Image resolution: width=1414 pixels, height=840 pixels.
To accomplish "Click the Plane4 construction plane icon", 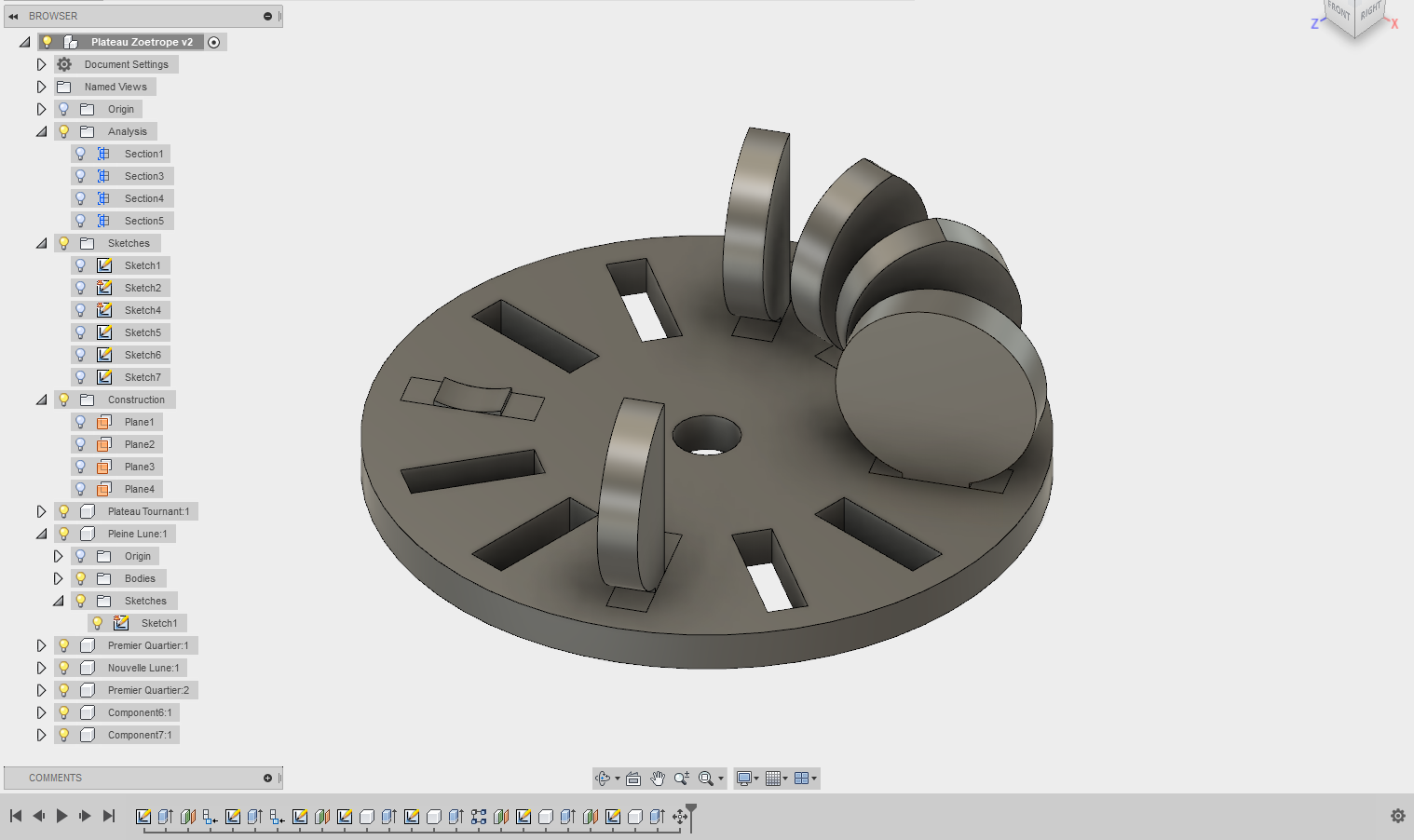I will [x=104, y=489].
